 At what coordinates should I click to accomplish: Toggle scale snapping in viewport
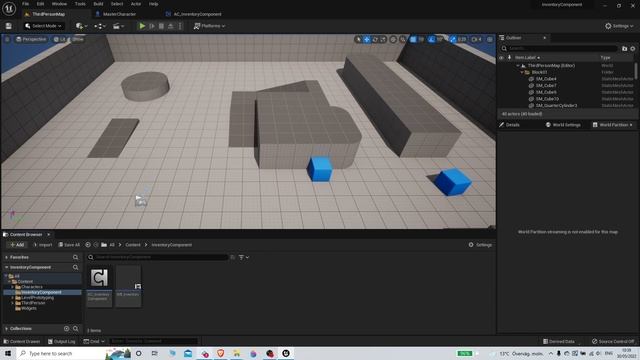(453, 39)
